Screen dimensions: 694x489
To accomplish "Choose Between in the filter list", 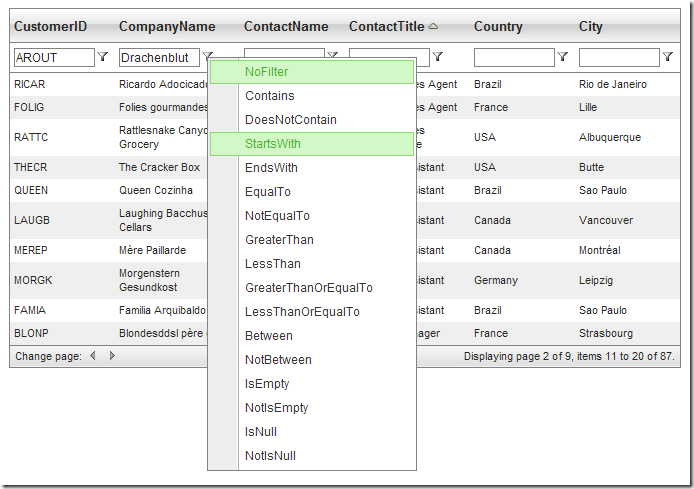I will (x=269, y=336).
